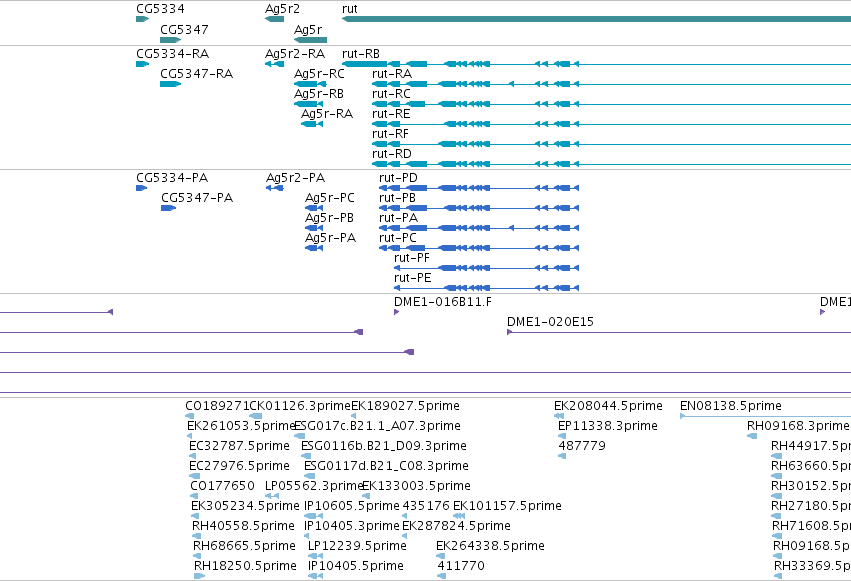
Task: Click the rut-RD transcript label
Action: (392, 154)
